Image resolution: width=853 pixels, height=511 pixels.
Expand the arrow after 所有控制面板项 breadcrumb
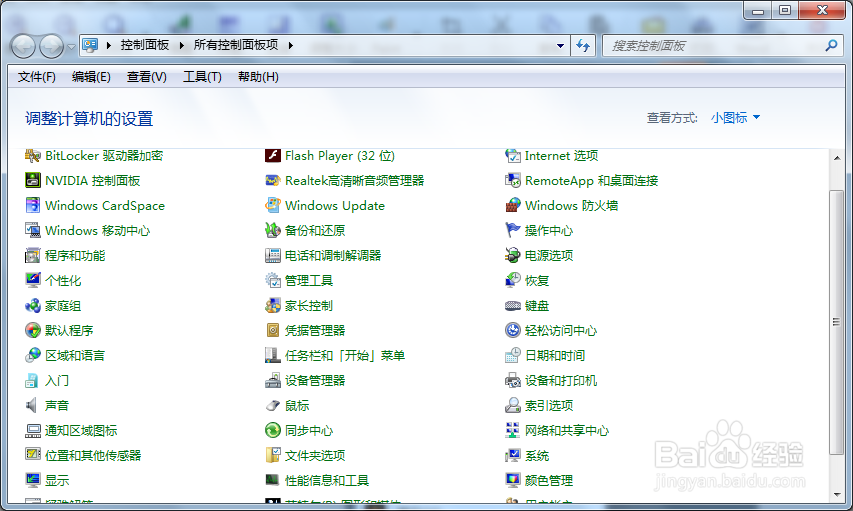pos(291,45)
